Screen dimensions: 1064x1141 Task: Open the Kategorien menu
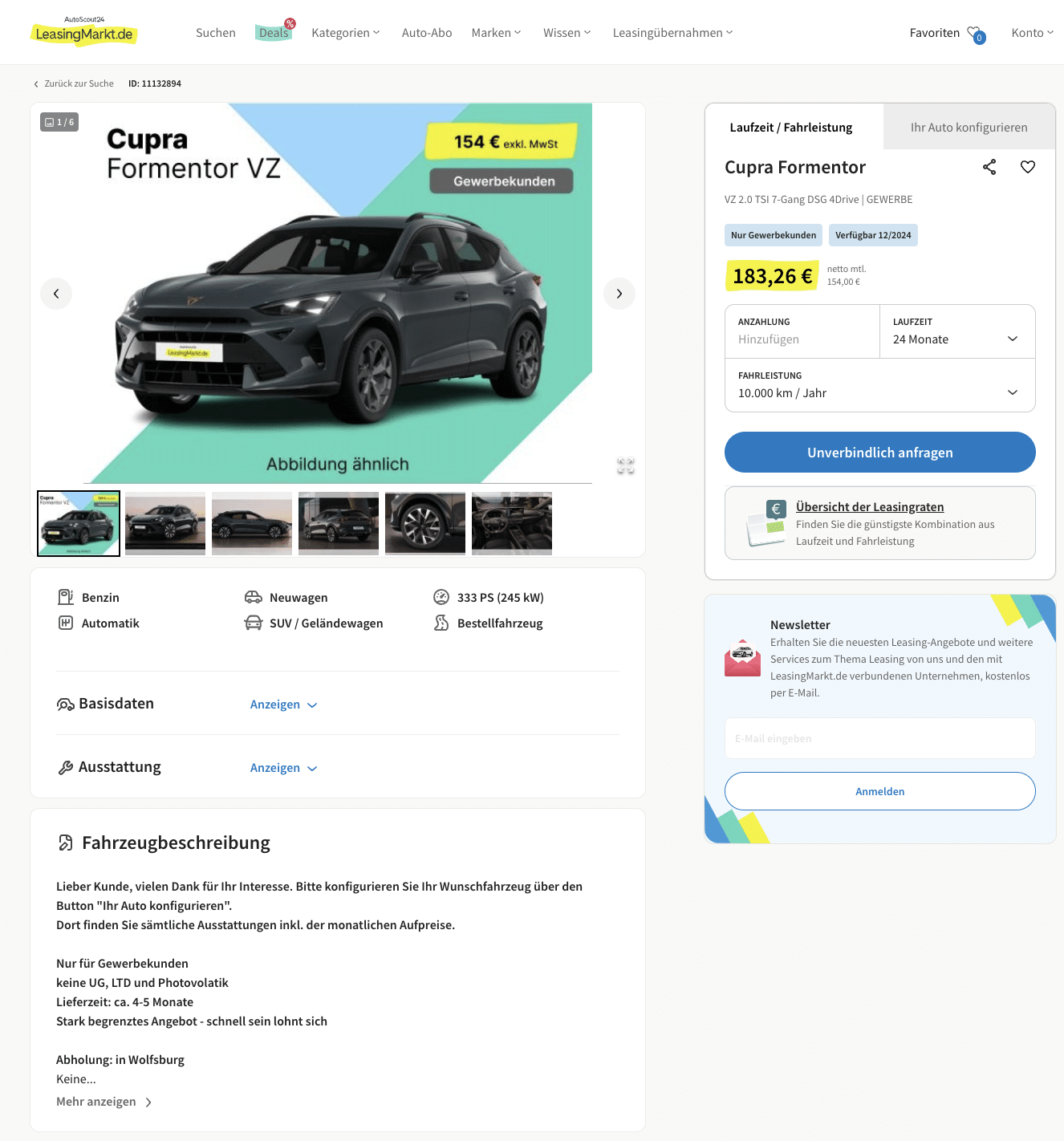[346, 33]
